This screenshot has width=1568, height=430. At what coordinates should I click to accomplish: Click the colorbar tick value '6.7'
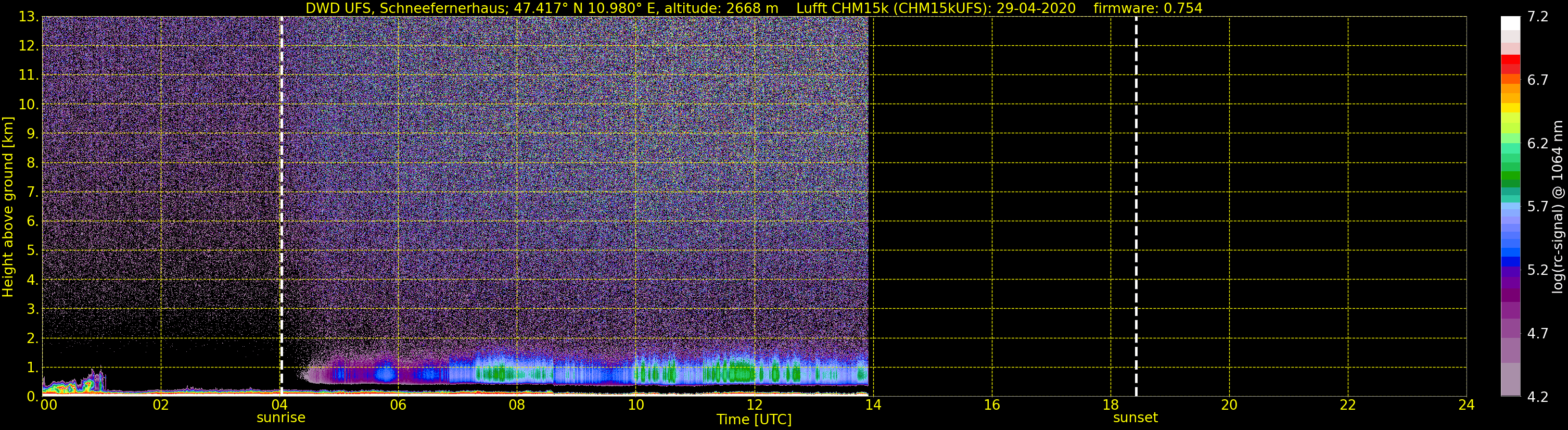(x=1538, y=80)
